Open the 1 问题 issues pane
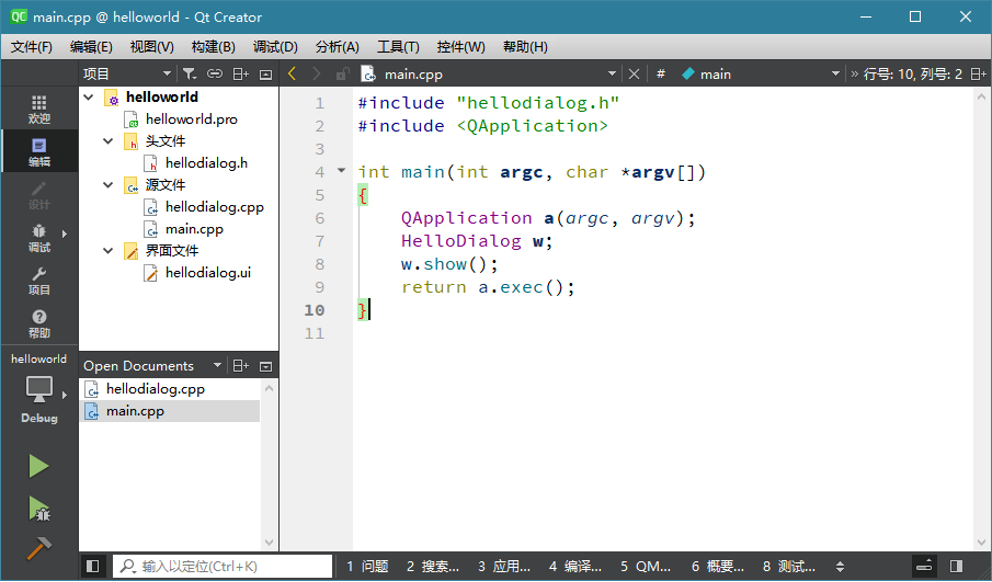This screenshot has width=992, height=582. coord(367,566)
